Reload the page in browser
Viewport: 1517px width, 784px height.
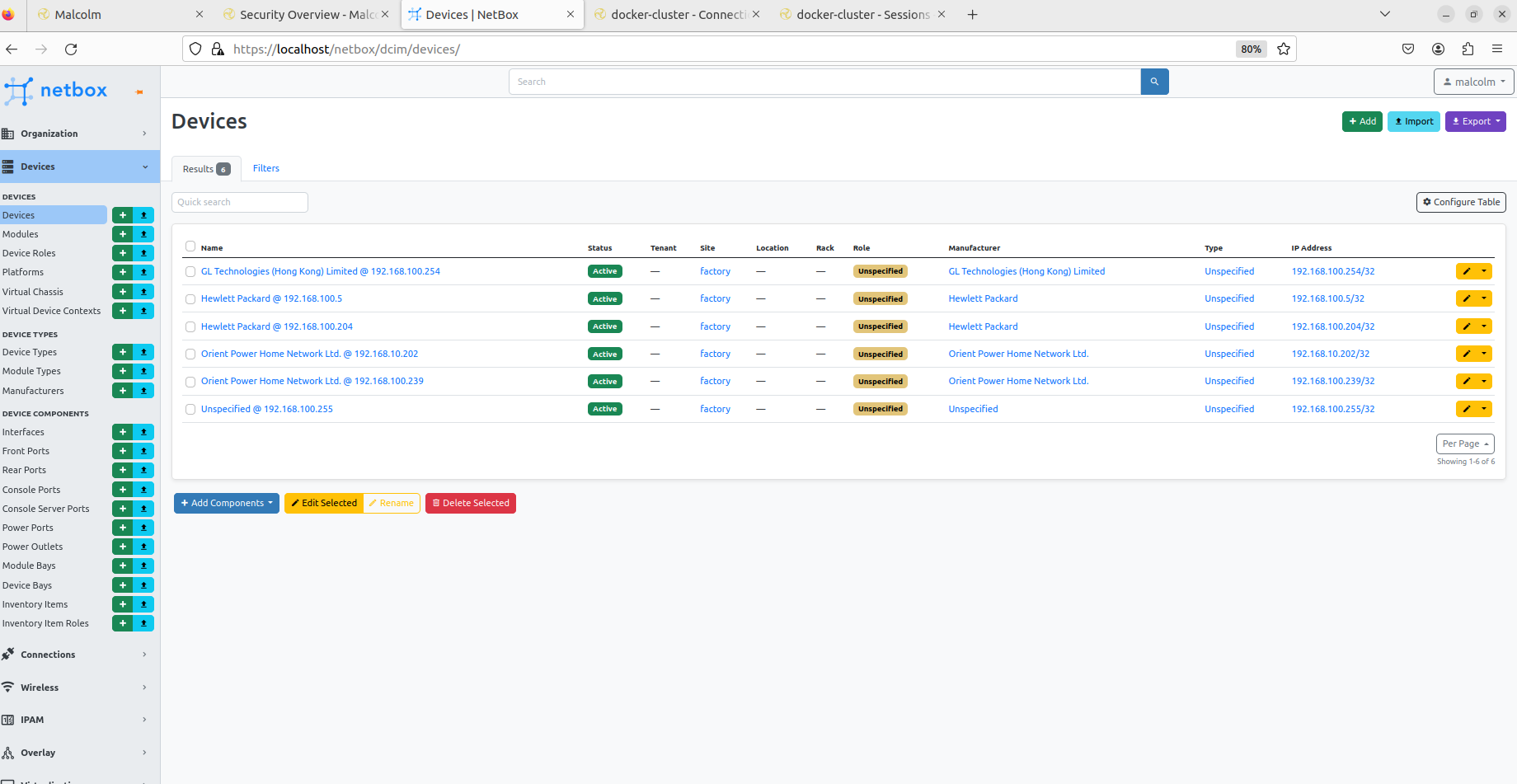pos(71,49)
